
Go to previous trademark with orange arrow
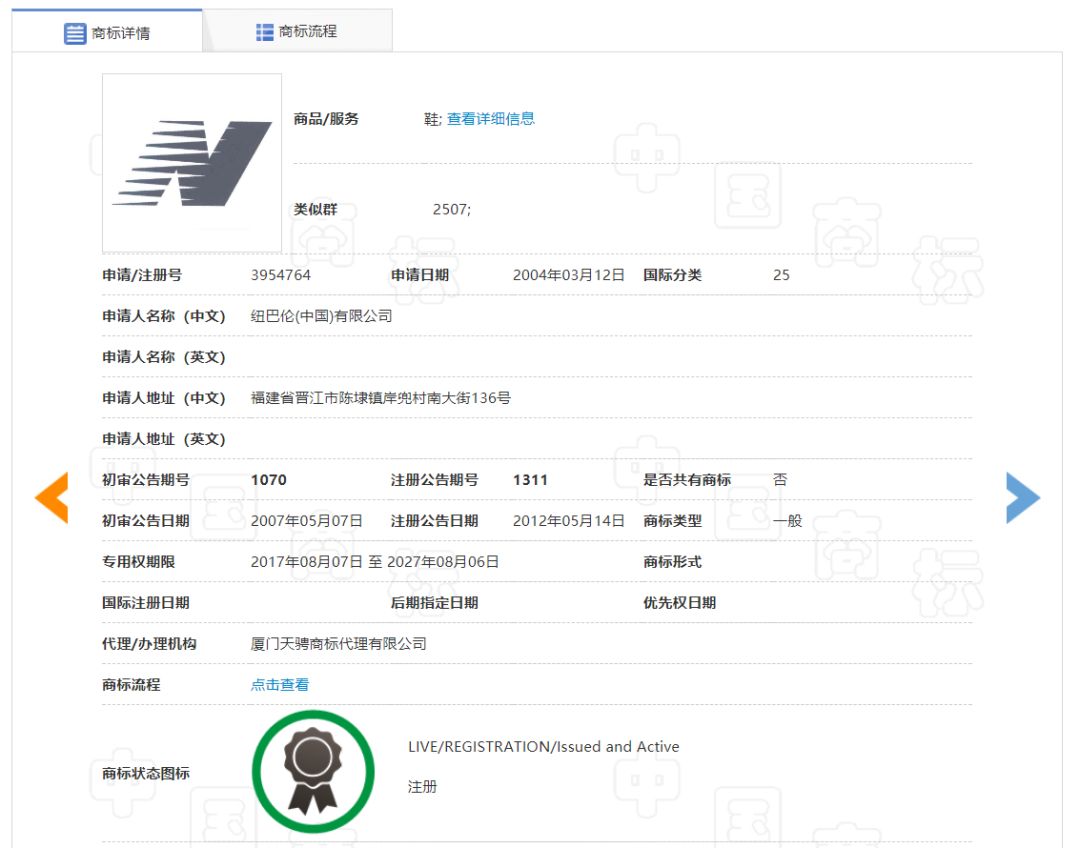(52, 497)
